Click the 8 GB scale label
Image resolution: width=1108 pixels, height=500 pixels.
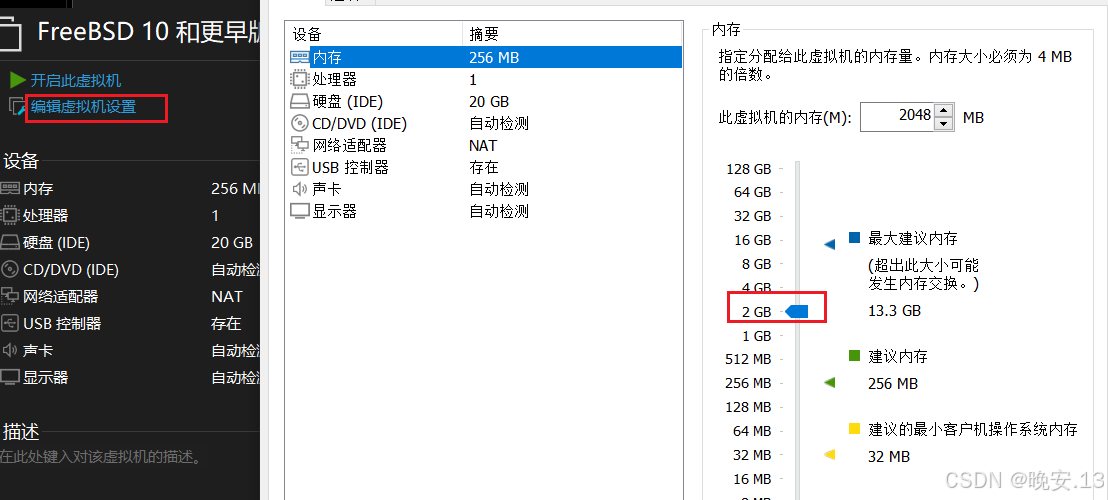757,264
